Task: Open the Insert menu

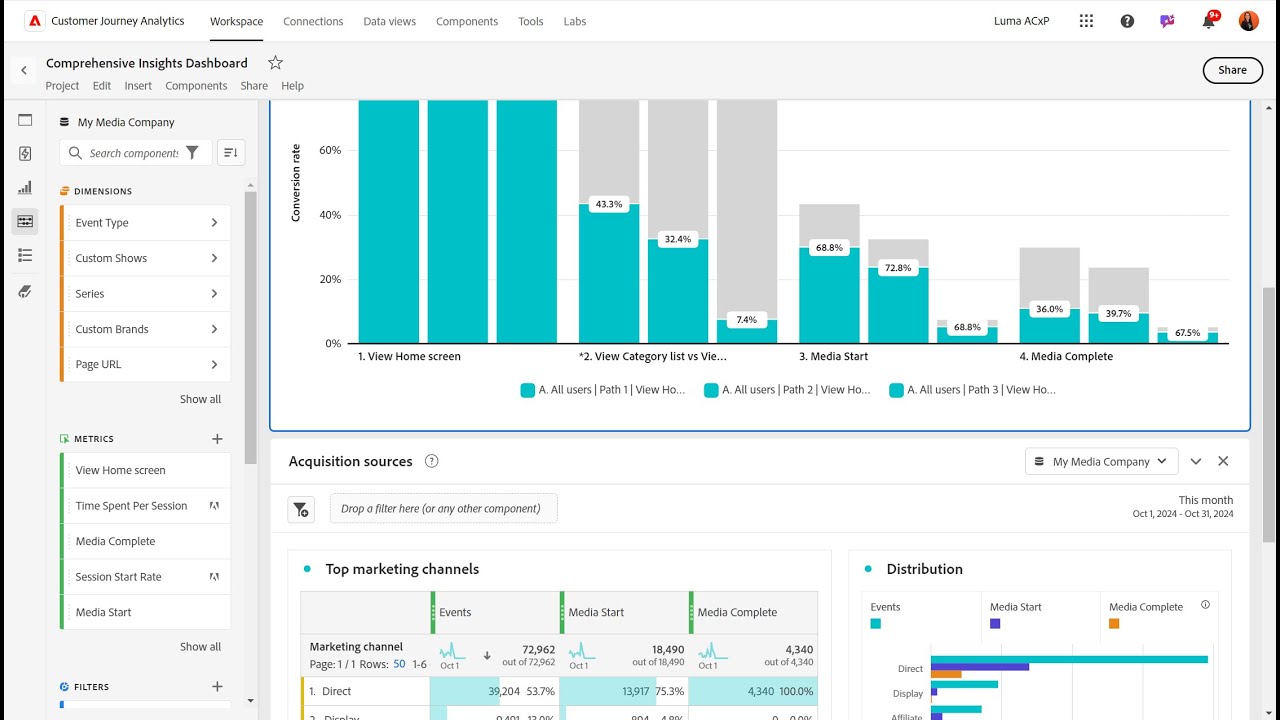Action: pyautogui.click(x=138, y=86)
